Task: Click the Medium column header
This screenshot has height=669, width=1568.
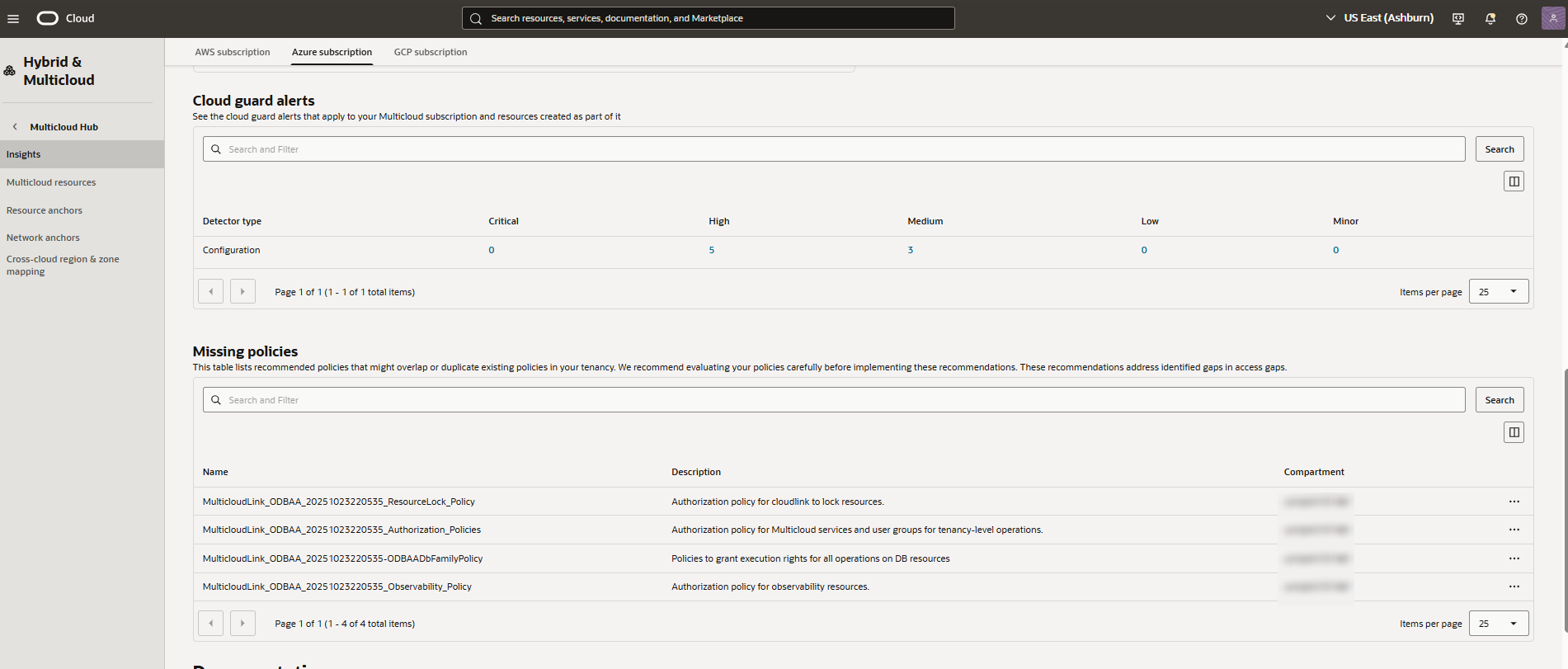Action: (925, 221)
